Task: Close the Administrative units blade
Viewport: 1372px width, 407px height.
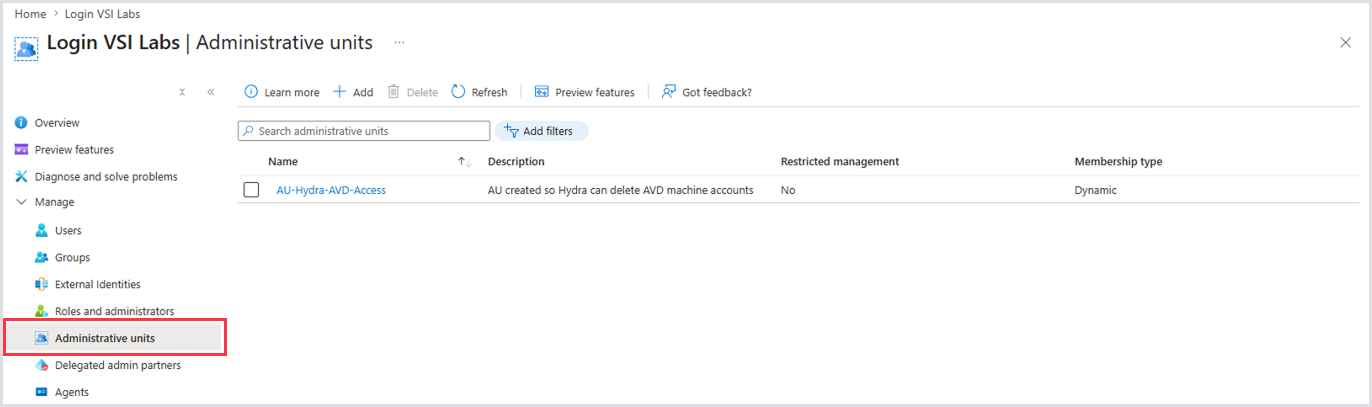Action: (x=1345, y=42)
